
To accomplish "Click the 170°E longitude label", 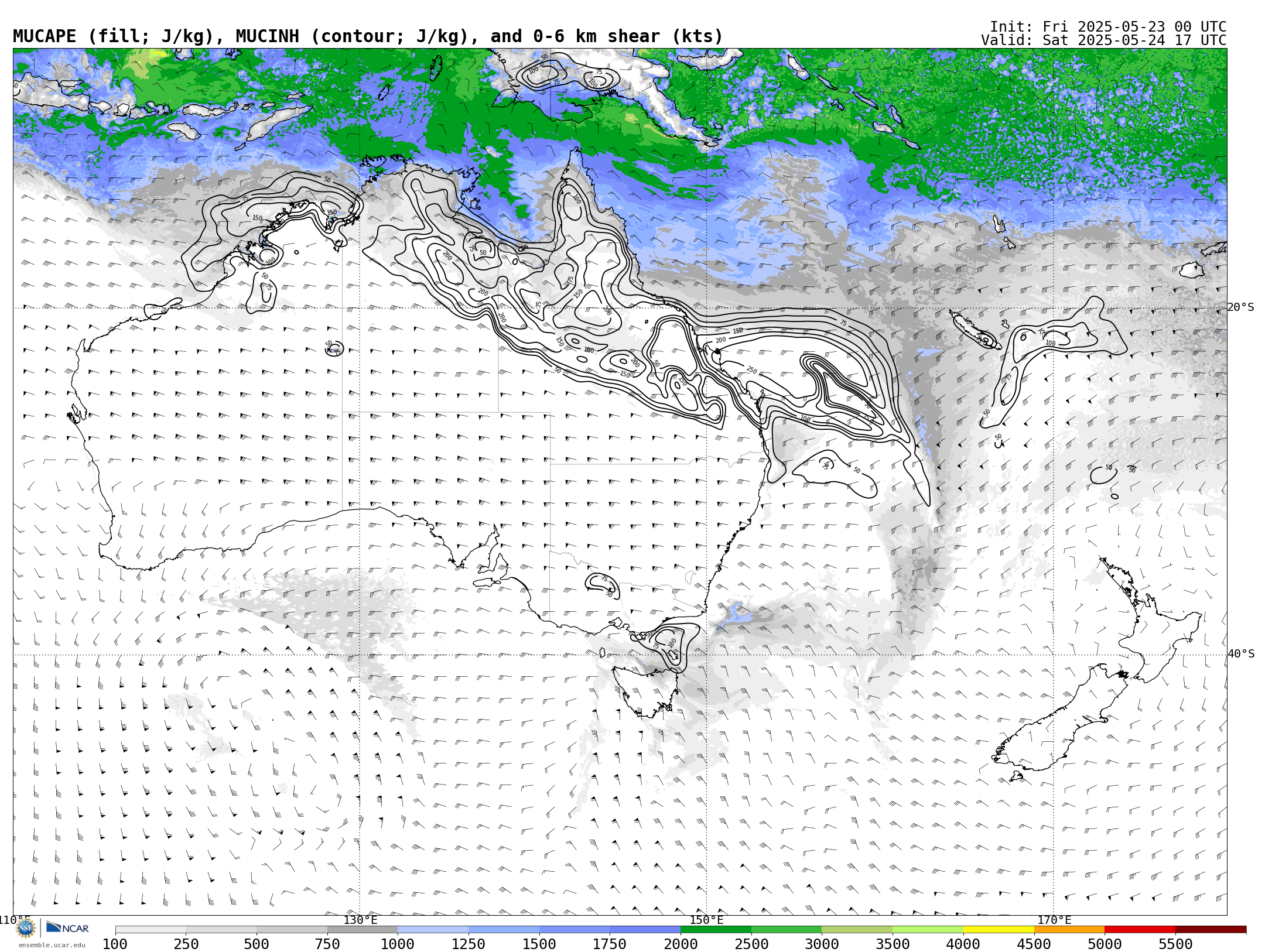I will 1054,920.
